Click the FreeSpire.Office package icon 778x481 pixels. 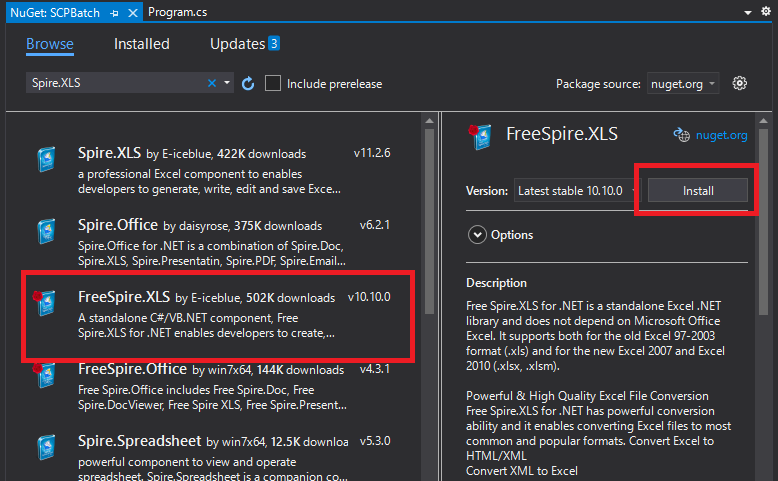[x=45, y=375]
